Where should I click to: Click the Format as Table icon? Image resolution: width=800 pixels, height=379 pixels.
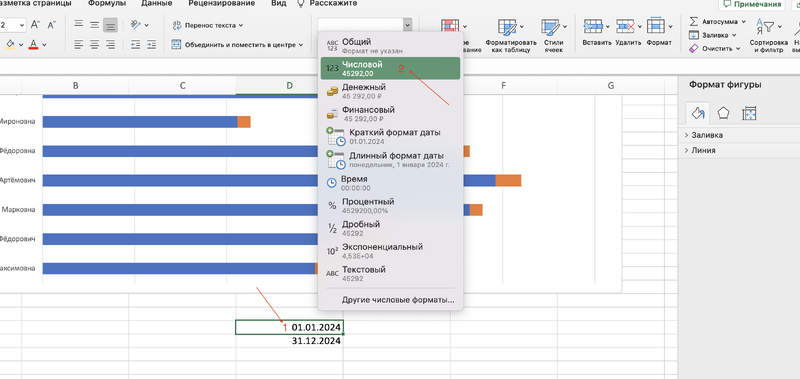coord(507,27)
